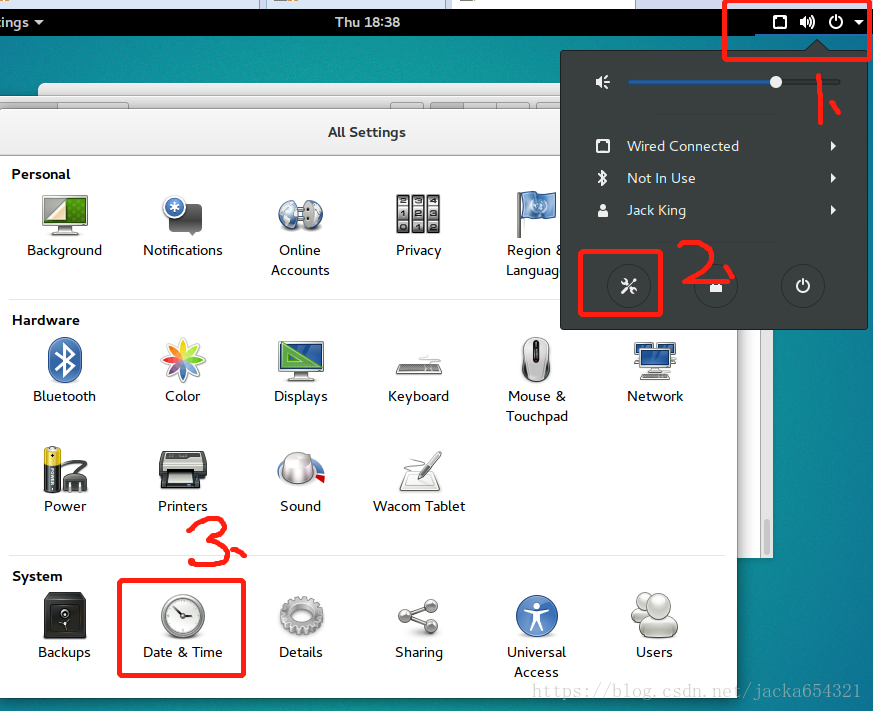Screen dimensions: 873x711
Task: Click the All Settings title
Action: [x=367, y=132]
